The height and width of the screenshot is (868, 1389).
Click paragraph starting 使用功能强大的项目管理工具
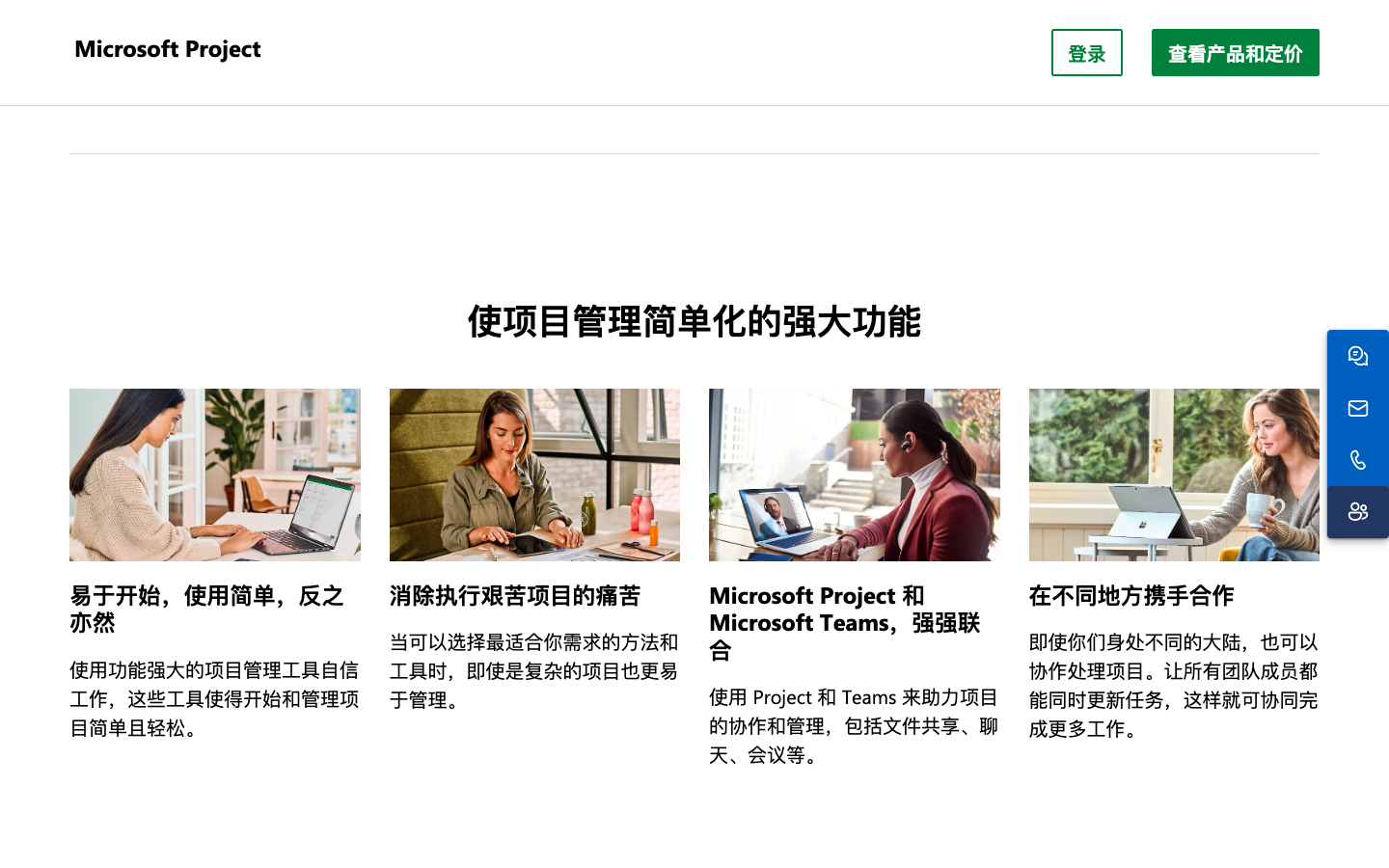[x=214, y=698]
